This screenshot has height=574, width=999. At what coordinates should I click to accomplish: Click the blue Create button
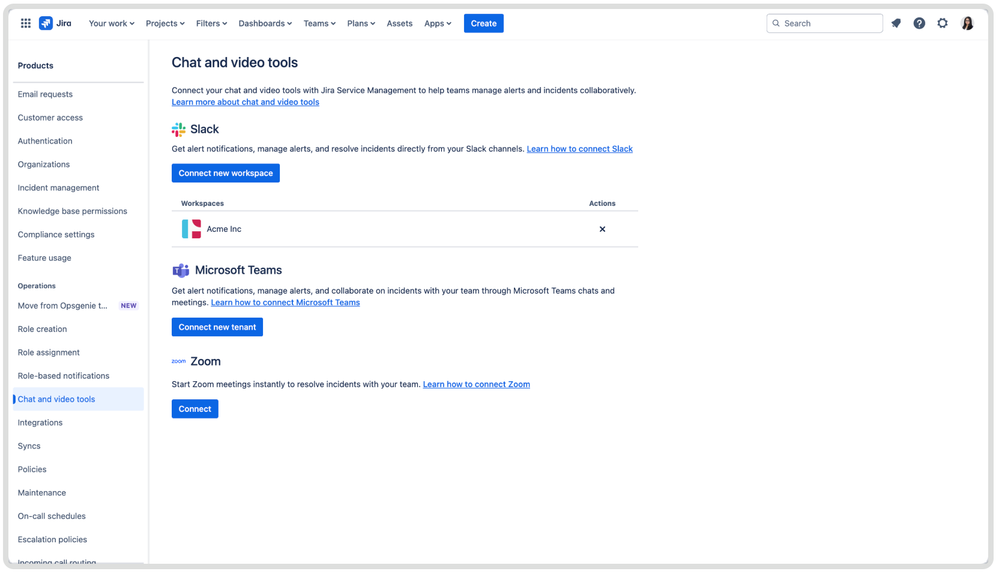(x=484, y=24)
